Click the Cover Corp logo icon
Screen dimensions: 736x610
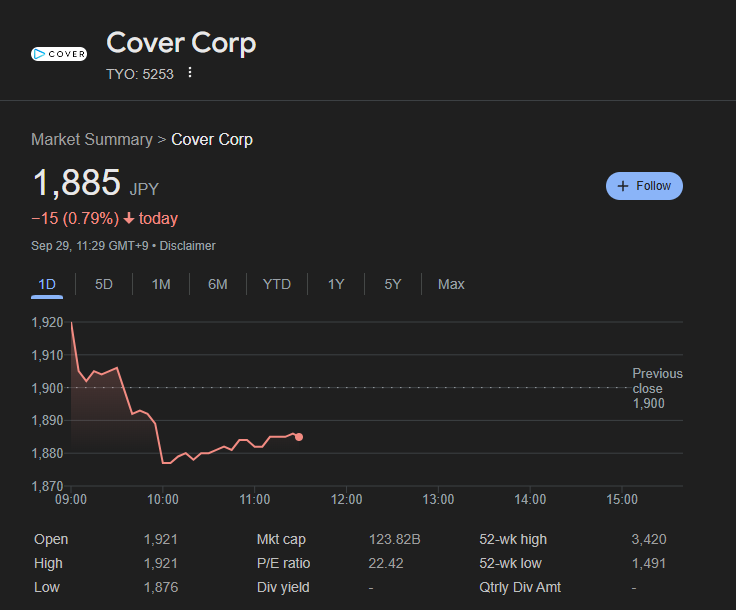58,54
